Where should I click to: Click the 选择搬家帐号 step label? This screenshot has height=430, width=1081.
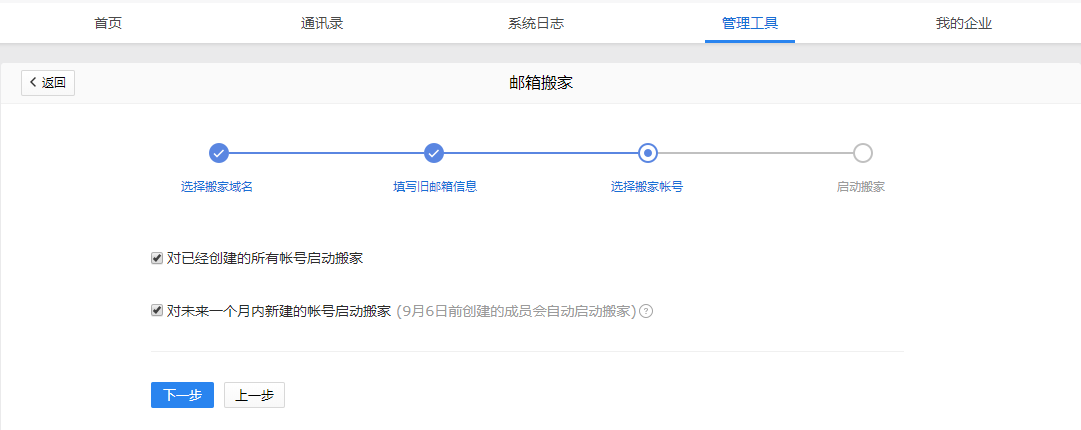[x=647, y=187]
